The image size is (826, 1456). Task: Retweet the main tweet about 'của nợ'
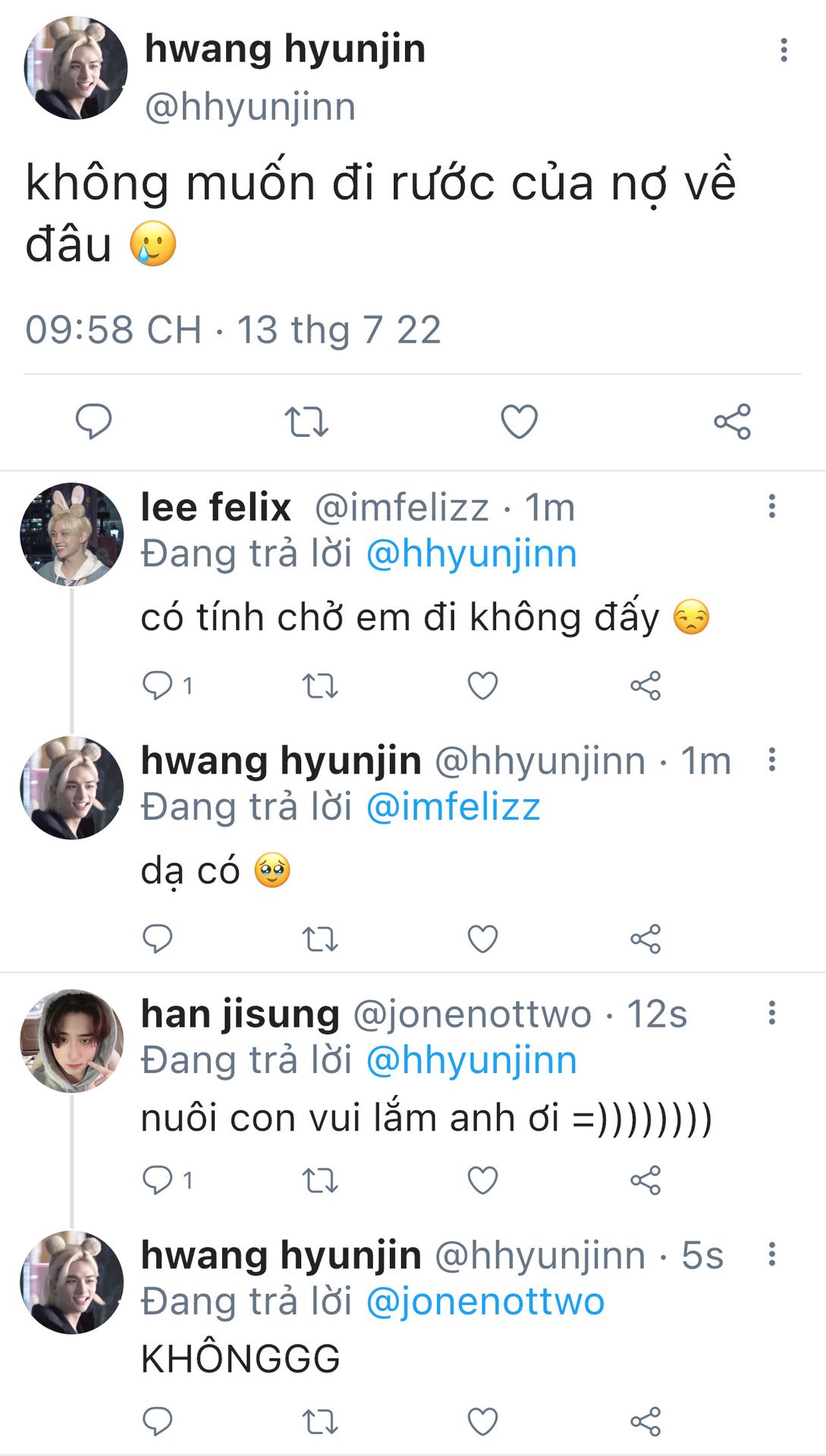306,422
